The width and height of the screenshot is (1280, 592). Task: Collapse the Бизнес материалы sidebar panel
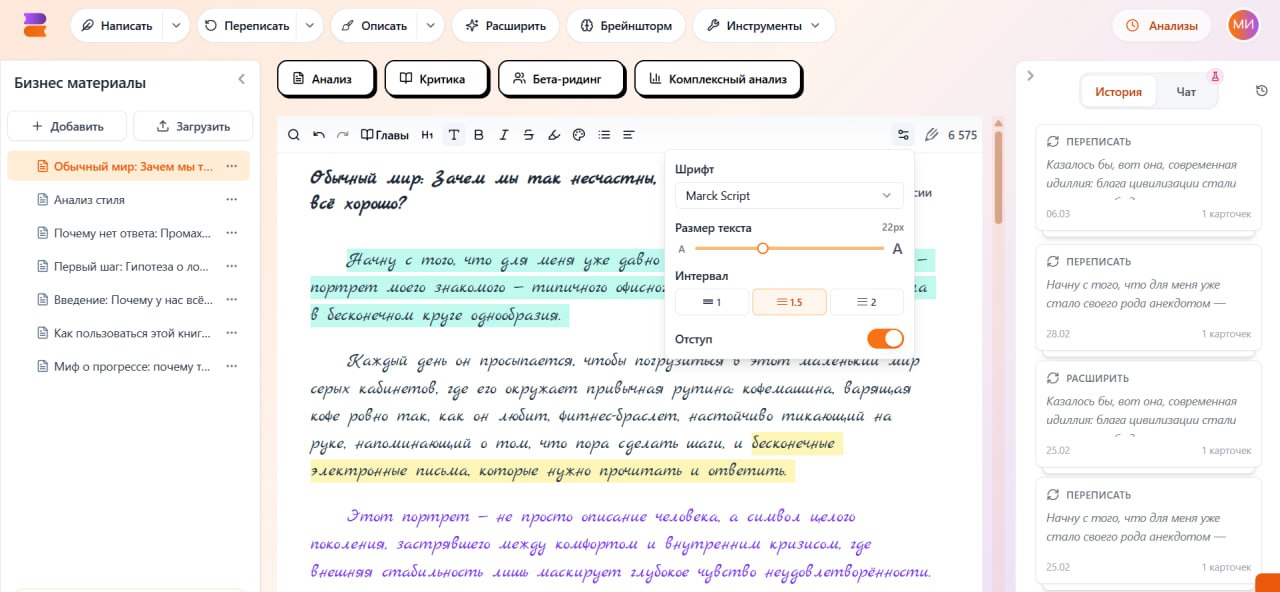tap(241, 80)
